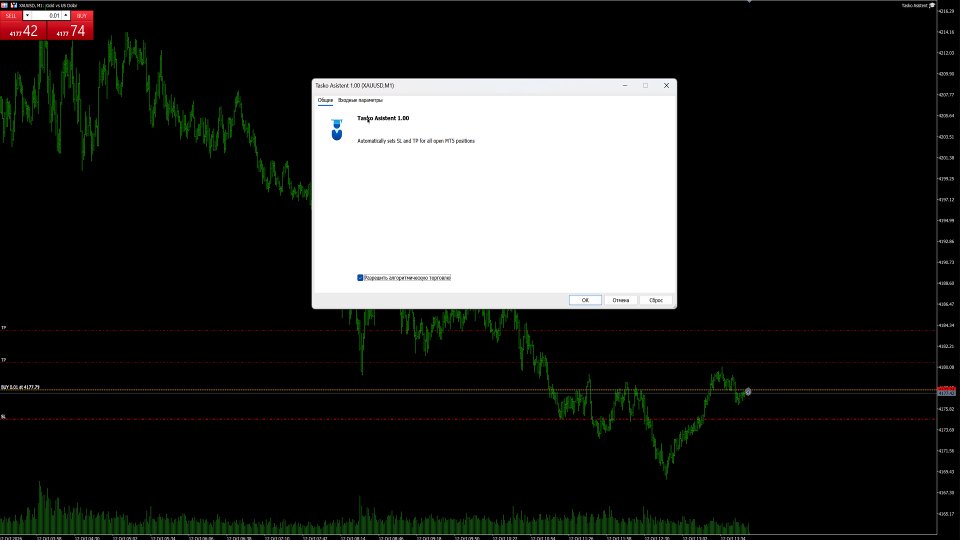Click the Automatically sets SL and TP description
The image size is (960, 540).
click(x=416, y=141)
